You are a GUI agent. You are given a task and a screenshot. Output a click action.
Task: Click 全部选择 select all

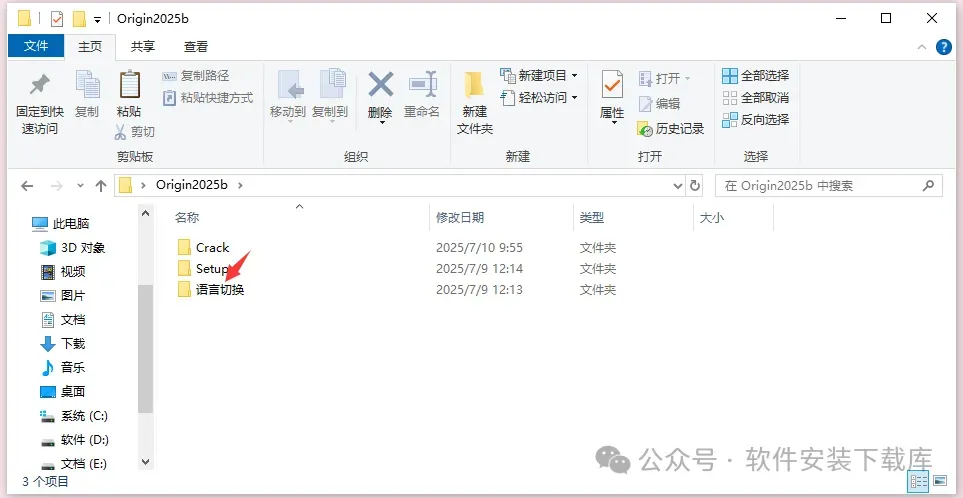tap(755, 76)
